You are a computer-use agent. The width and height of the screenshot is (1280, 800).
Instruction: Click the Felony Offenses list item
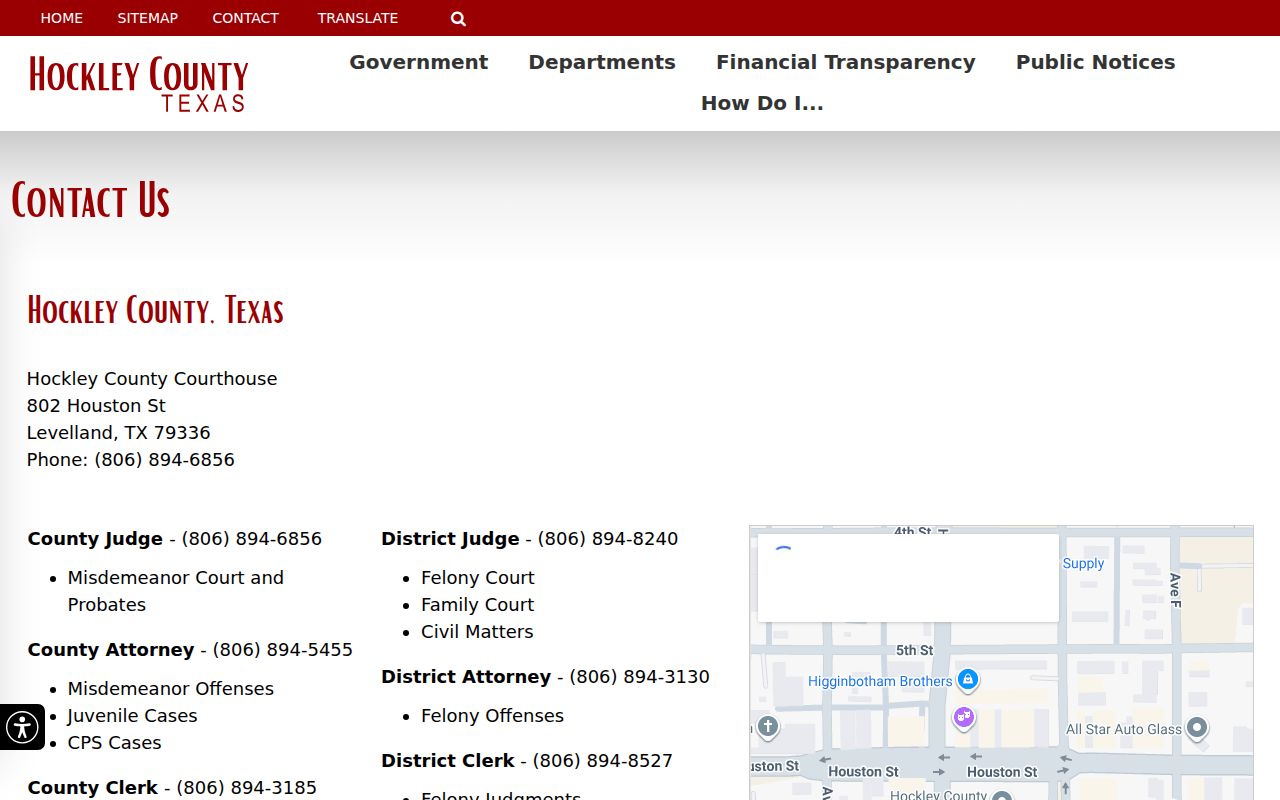tap(492, 716)
